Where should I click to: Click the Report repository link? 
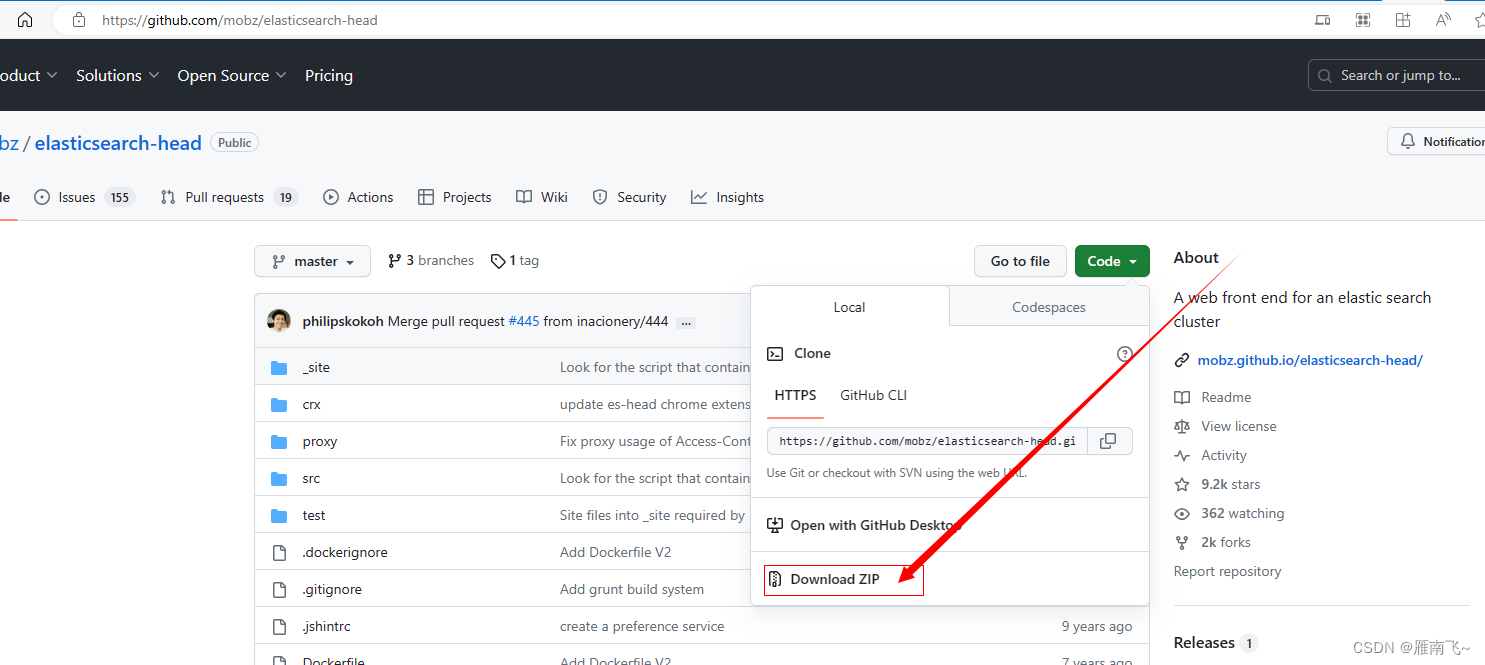1227,571
